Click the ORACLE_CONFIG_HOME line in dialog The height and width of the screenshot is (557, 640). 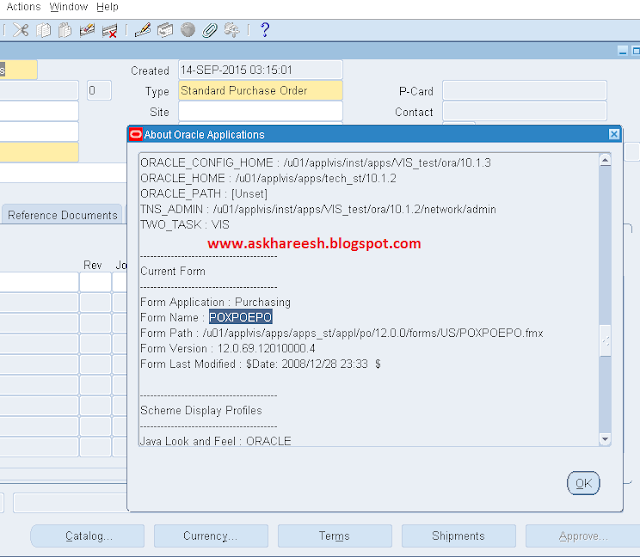pos(316,163)
